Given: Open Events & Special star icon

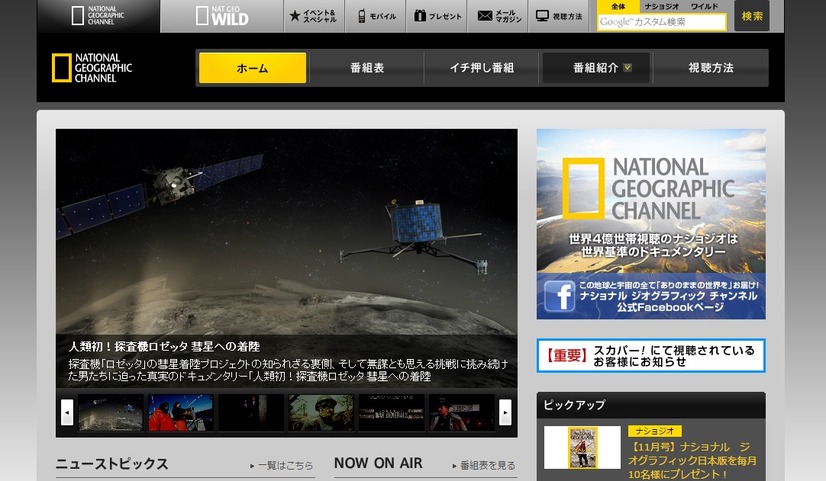Looking at the screenshot, I should 313,16.
